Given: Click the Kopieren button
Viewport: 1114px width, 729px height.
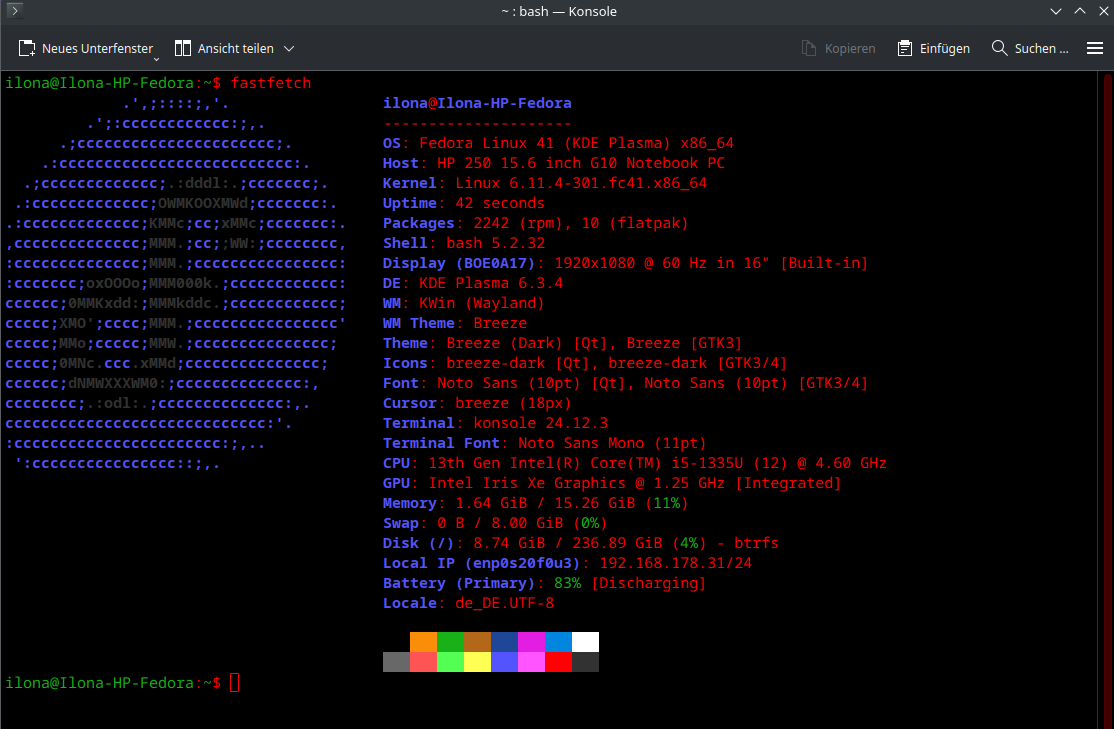Looking at the screenshot, I should [838, 48].
